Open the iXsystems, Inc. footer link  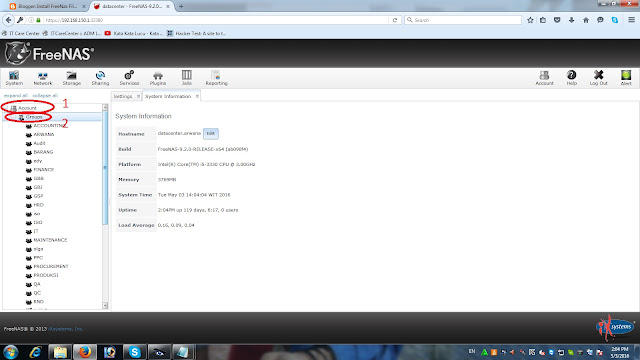pos(66,329)
